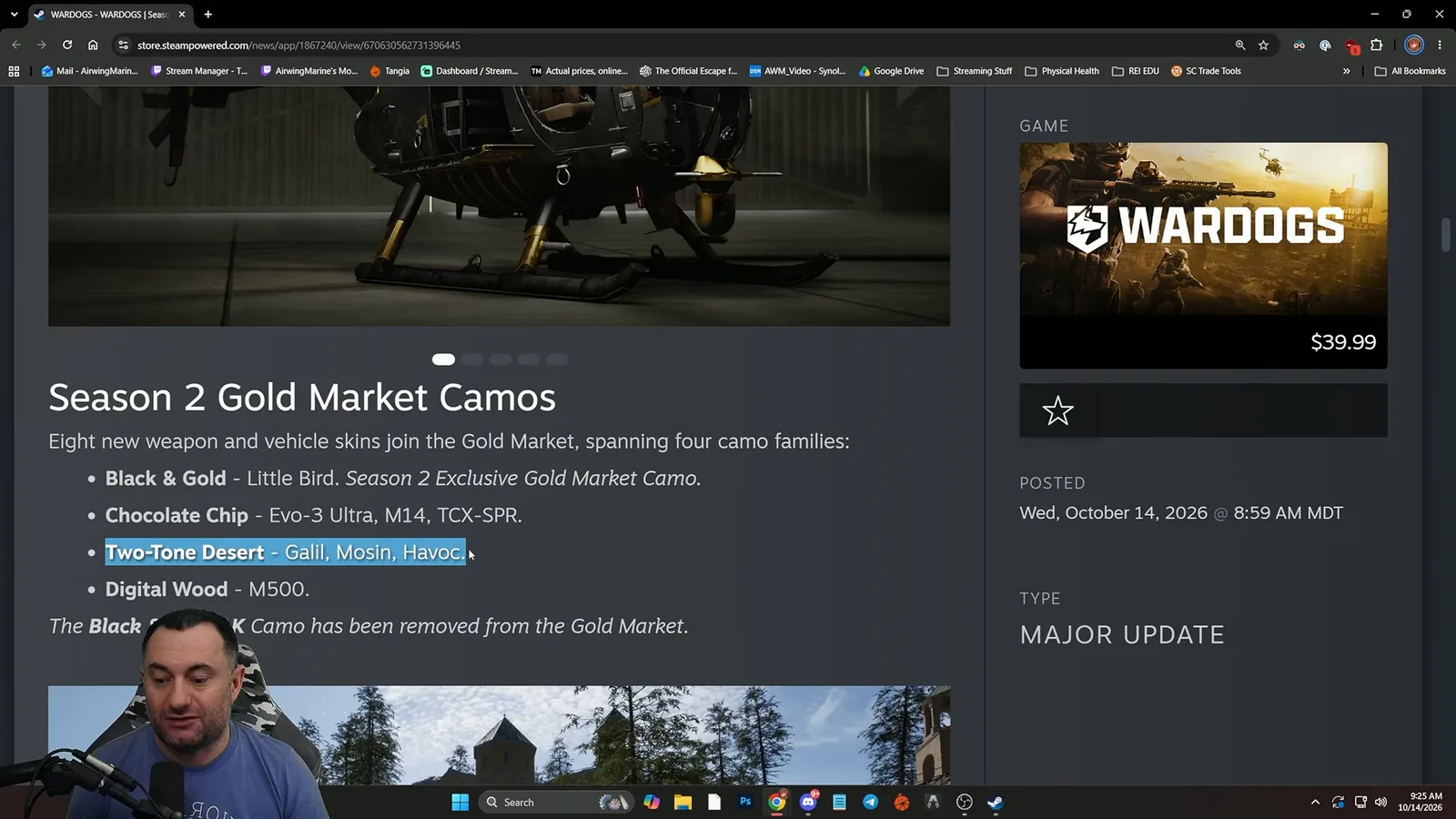Open Discord from the taskbar
The height and width of the screenshot is (819, 1456).
pyautogui.click(x=808, y=802)
